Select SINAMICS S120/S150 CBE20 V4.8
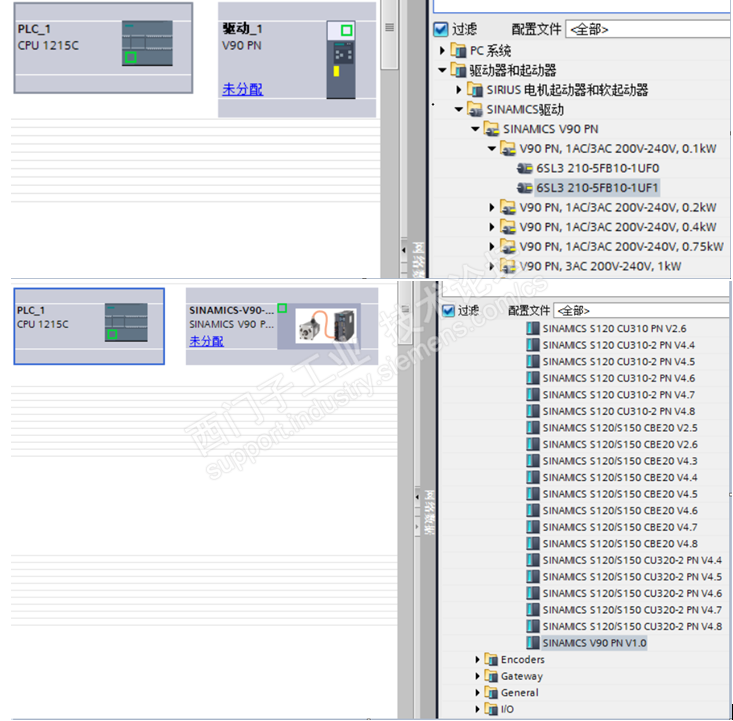 click(620, 543)
